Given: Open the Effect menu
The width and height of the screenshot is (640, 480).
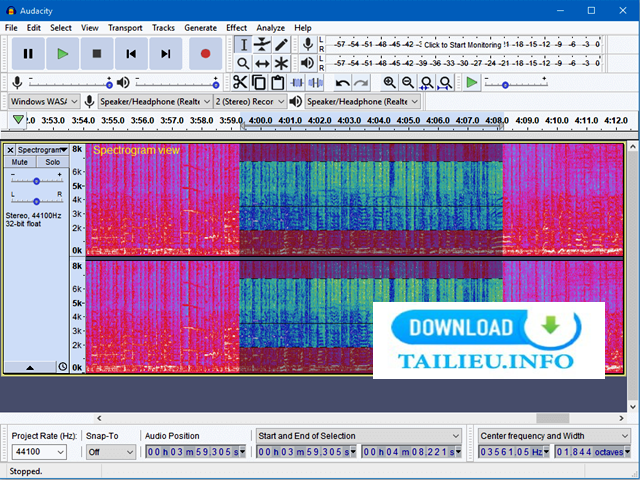Looking at the screenshot, I should [x=236, y=28].
